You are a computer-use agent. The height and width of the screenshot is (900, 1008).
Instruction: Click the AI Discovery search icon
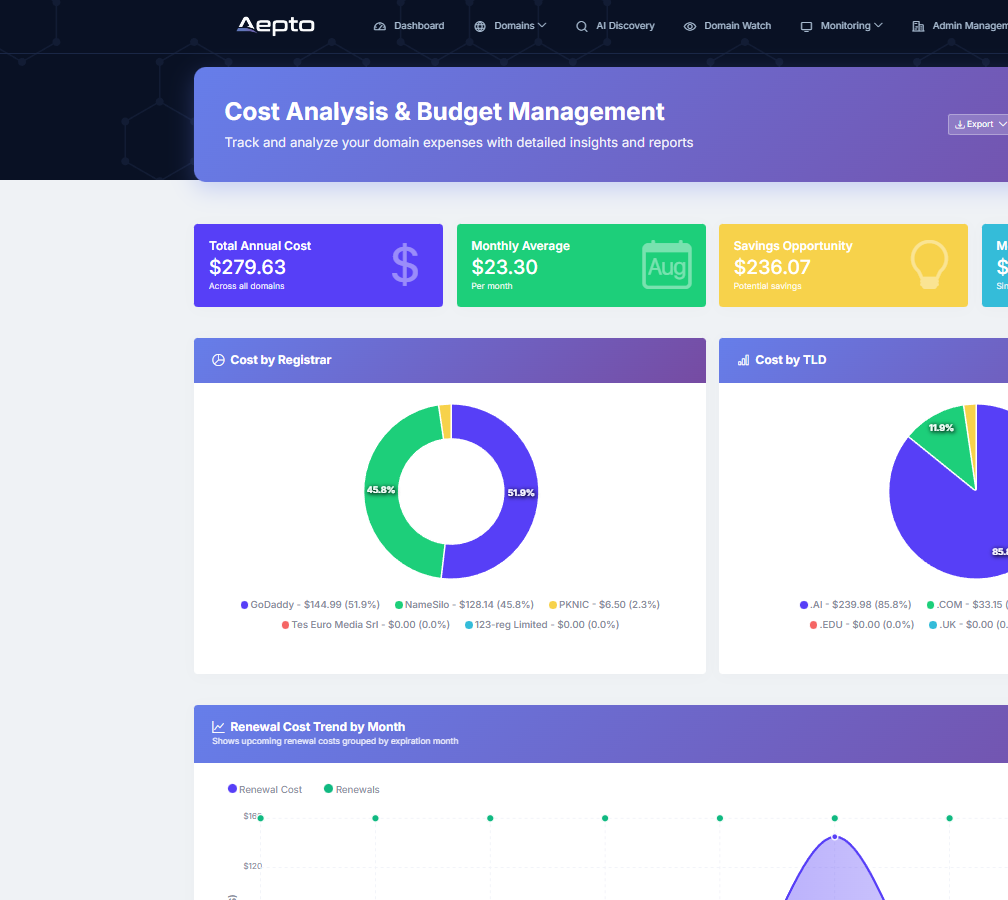[582, 26]
